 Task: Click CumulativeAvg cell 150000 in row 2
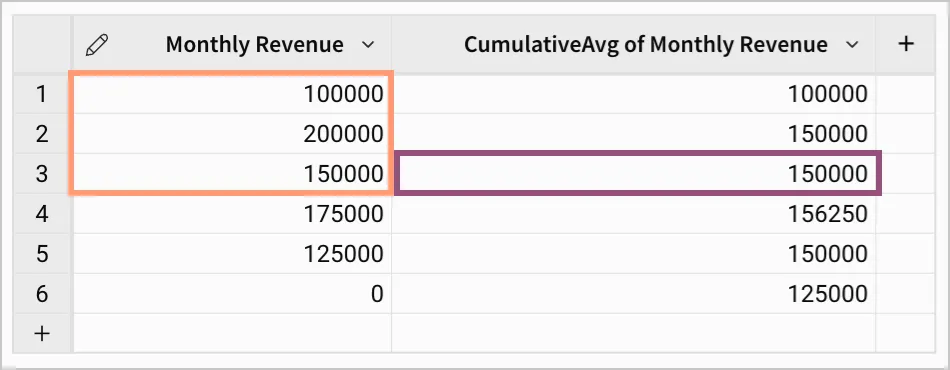[x=634, y=134]
